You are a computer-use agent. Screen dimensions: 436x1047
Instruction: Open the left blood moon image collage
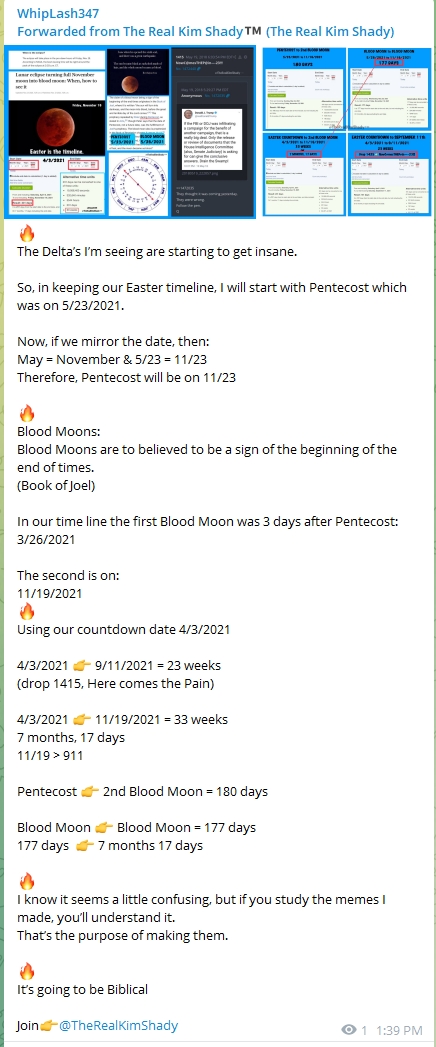pos(130,132)
